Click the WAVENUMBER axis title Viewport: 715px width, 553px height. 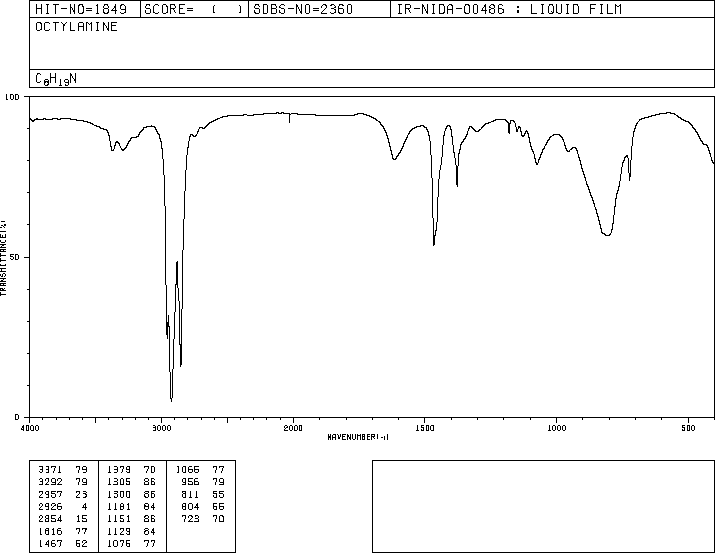[358, 437]
